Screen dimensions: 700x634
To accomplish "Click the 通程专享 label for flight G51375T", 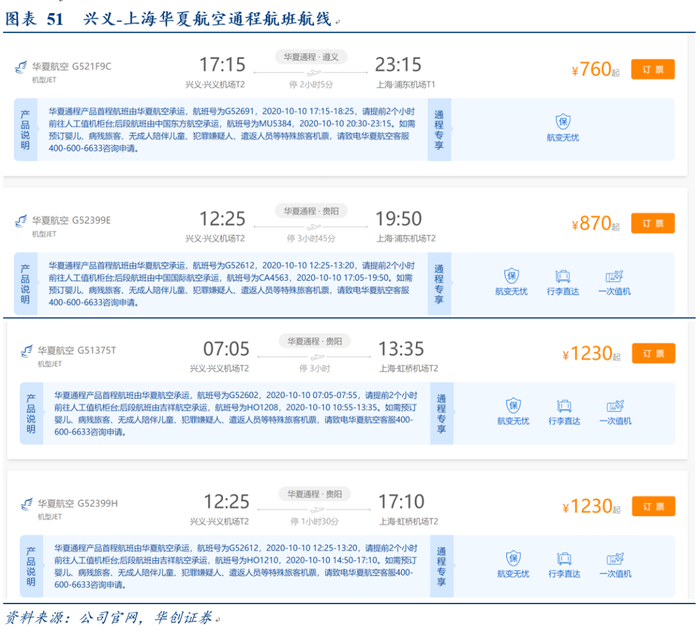I will (x=442, y=413).
